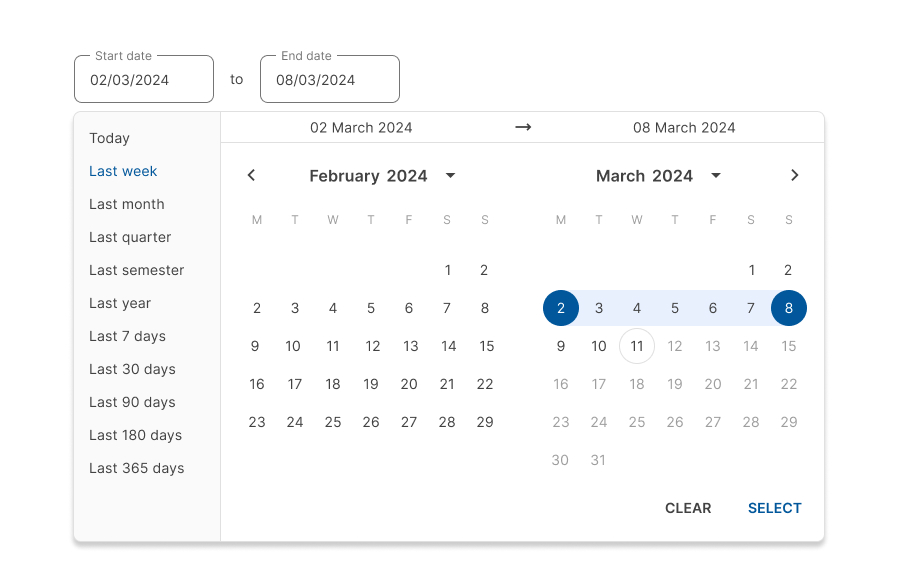The image size is (900, 581).
Task: Click the End date input field
Action: click(x=330, y=78)
